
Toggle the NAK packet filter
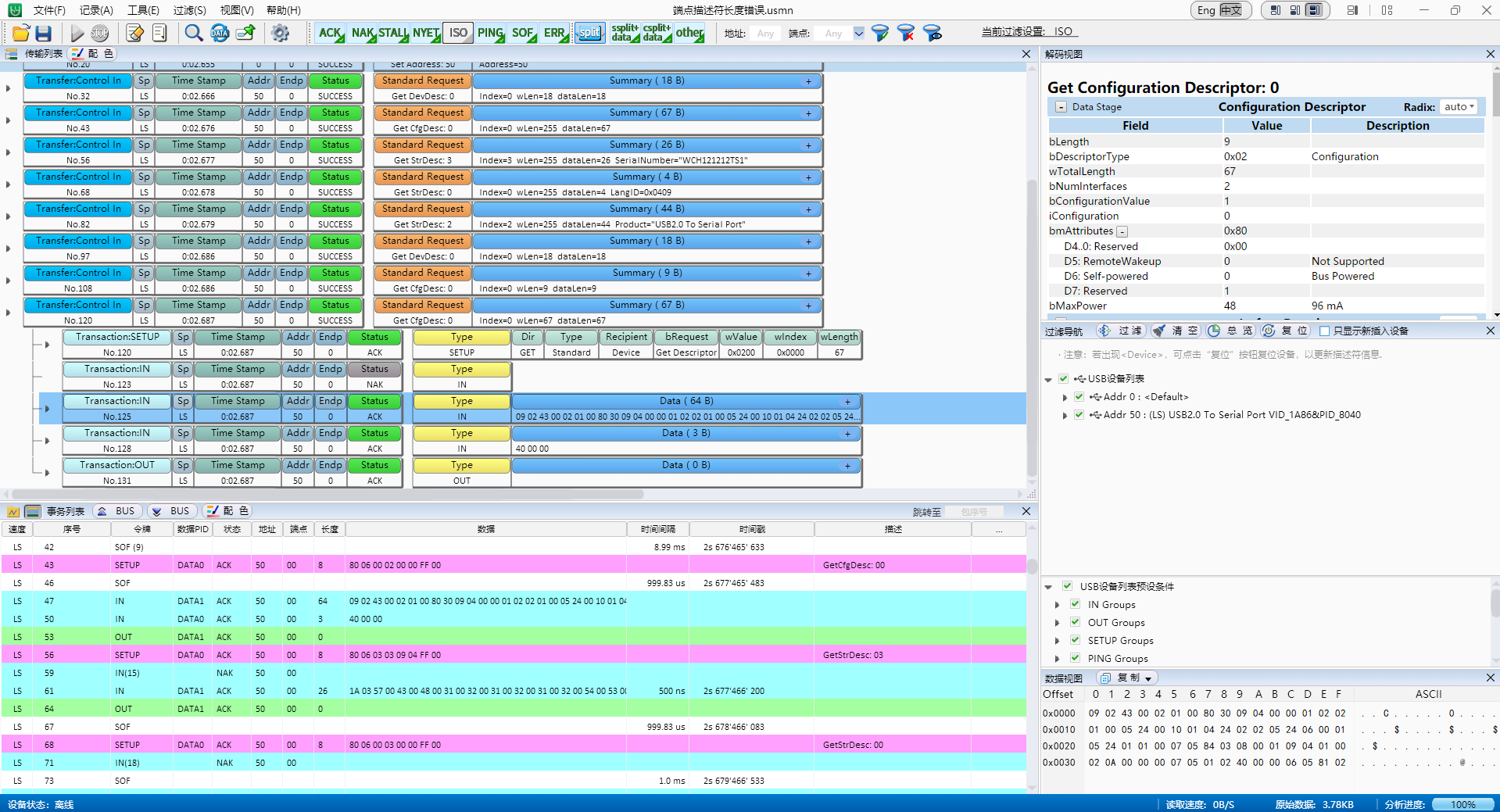click(x=363, y=33)
